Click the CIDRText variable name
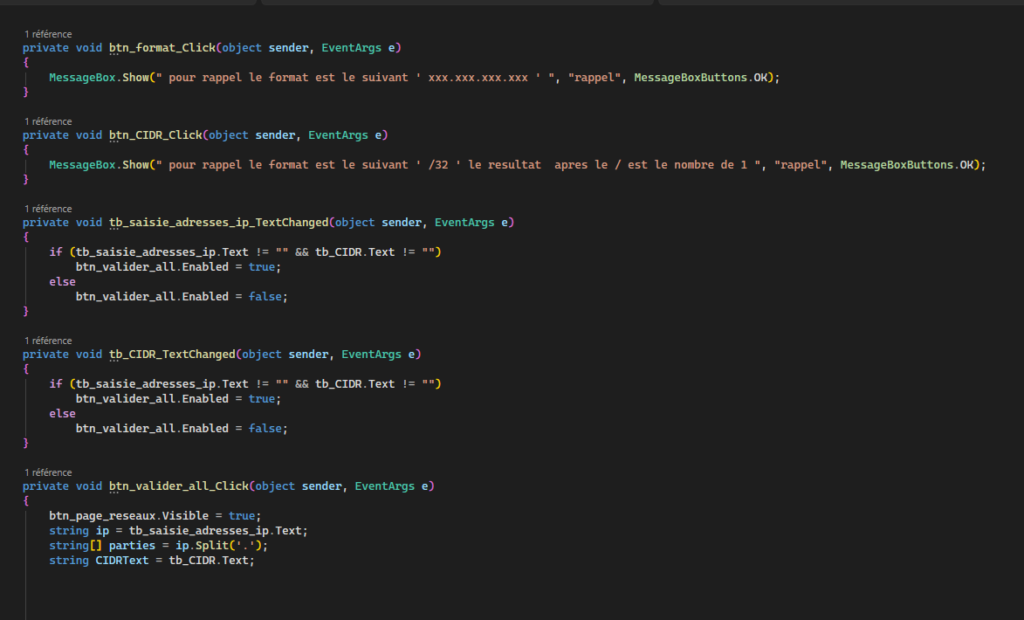 point(122,561)
